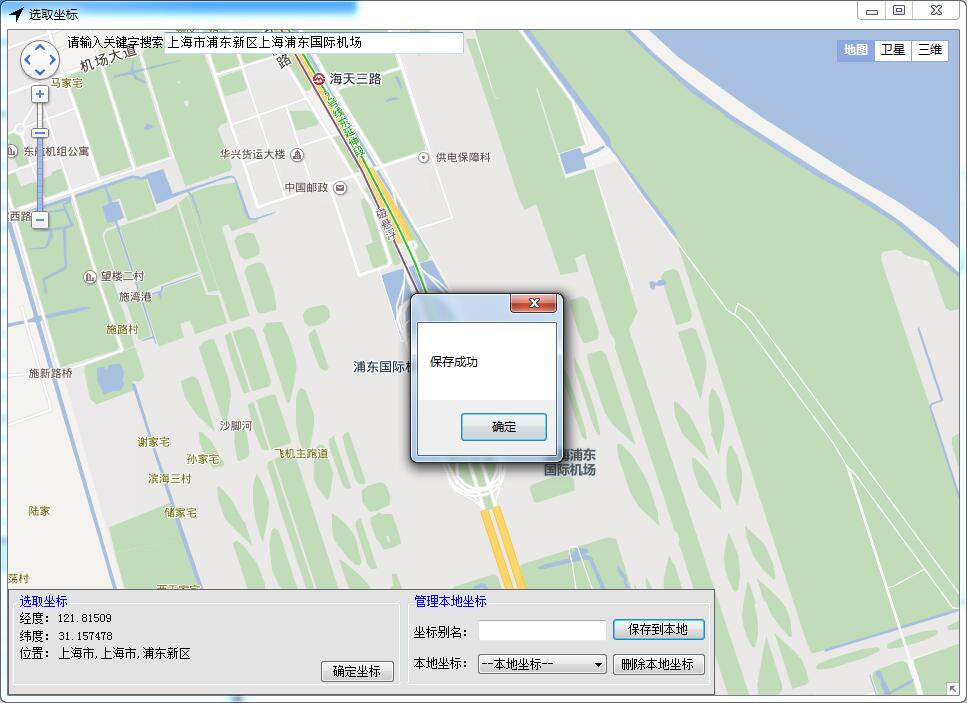The width and height of the screenshot is (967, 703).
Task: Enable 三维 3D view mode
Action: (x=931, y=50)
